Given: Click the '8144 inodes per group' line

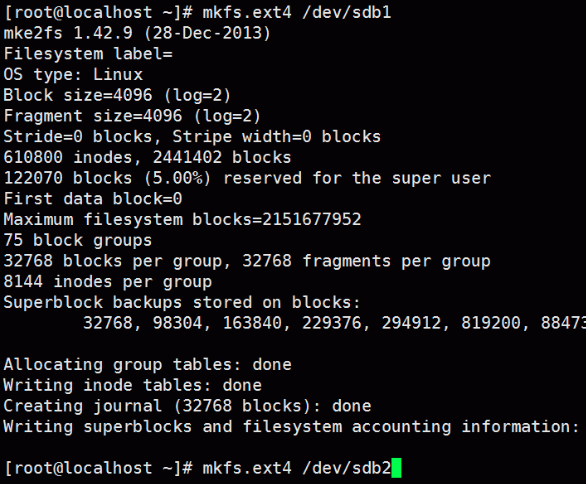Looking at the screenshot, I should tap(108, 281).
